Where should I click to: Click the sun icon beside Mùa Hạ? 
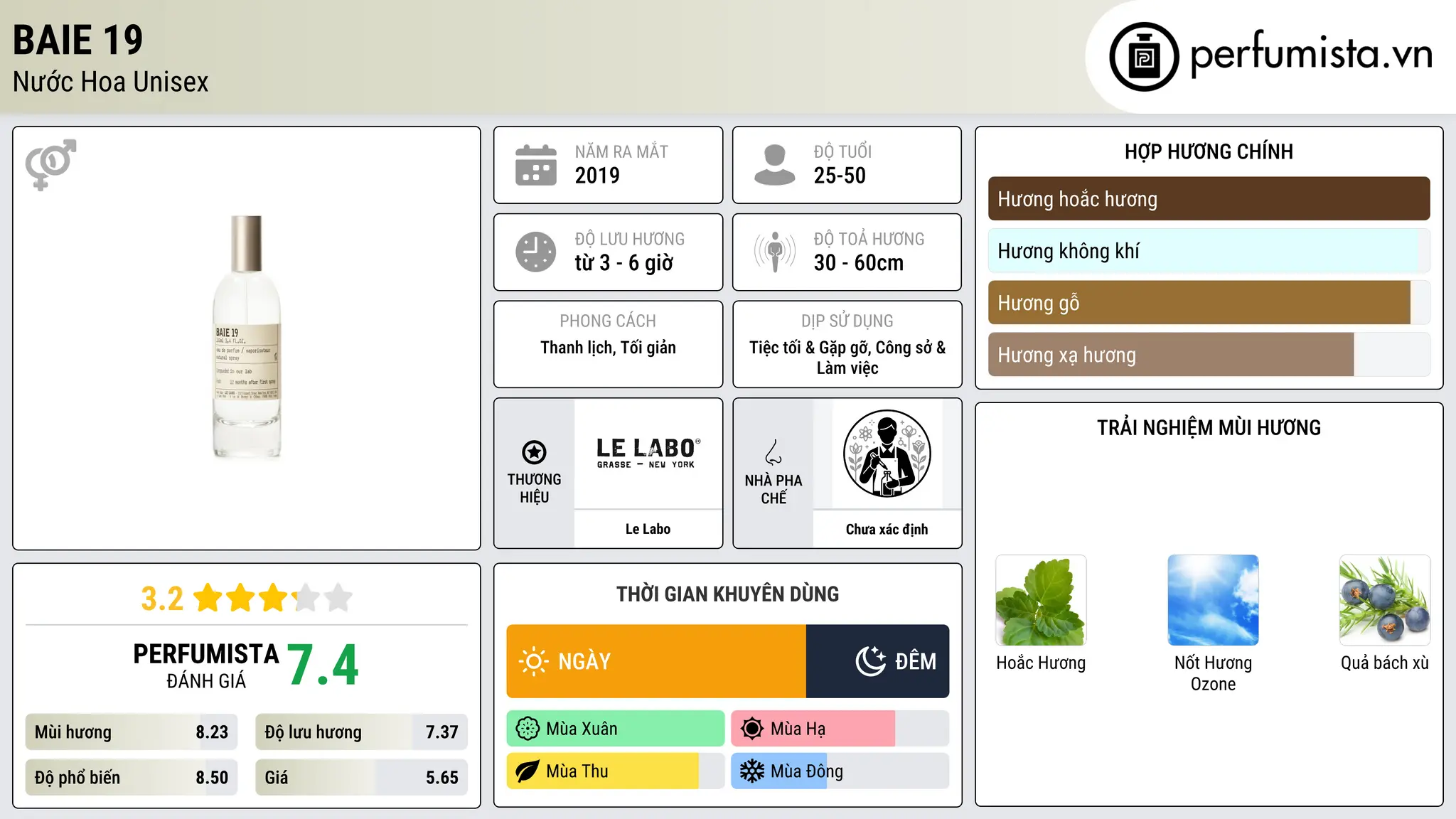751,729
